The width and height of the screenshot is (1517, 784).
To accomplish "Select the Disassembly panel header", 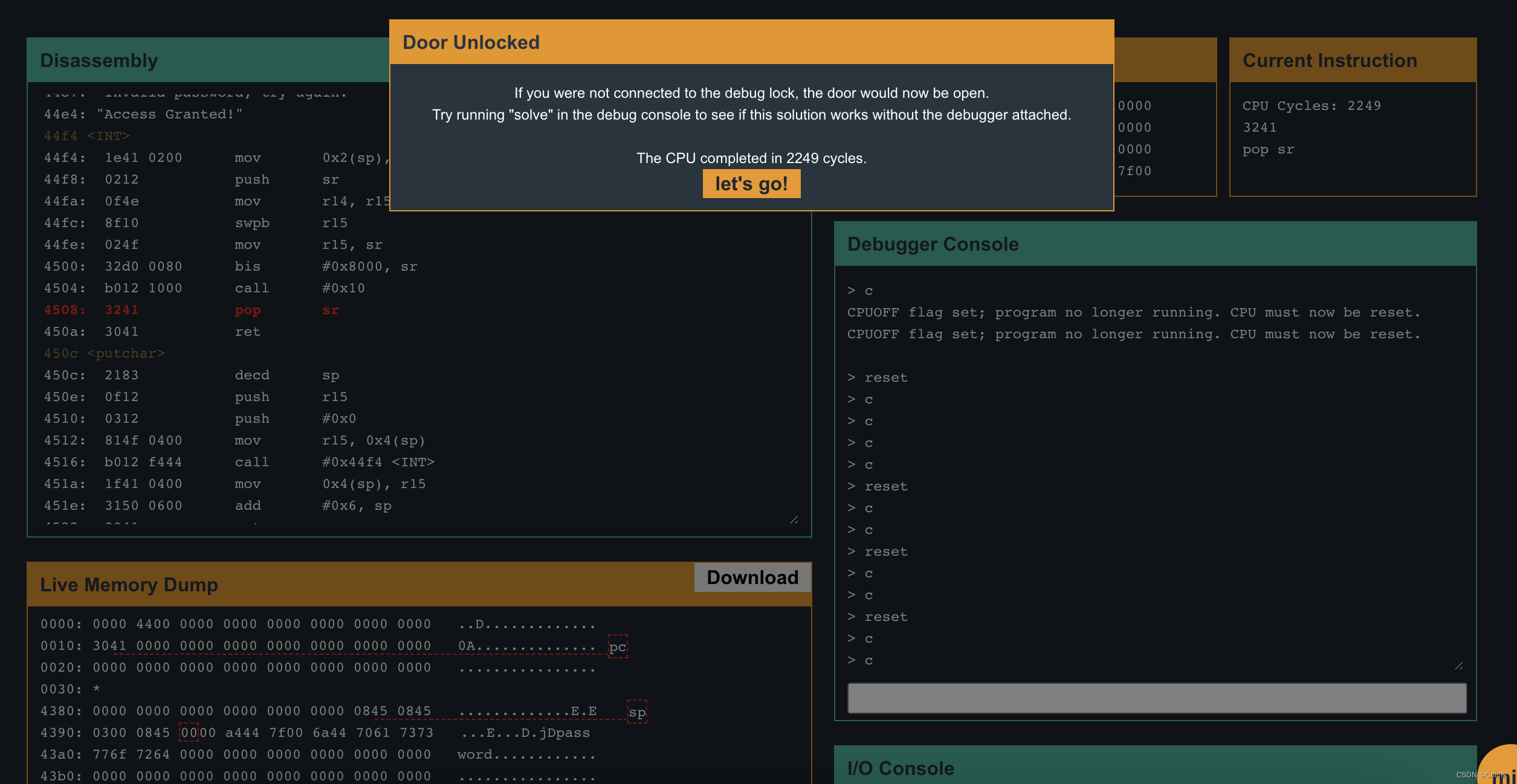I will (209, 60).
